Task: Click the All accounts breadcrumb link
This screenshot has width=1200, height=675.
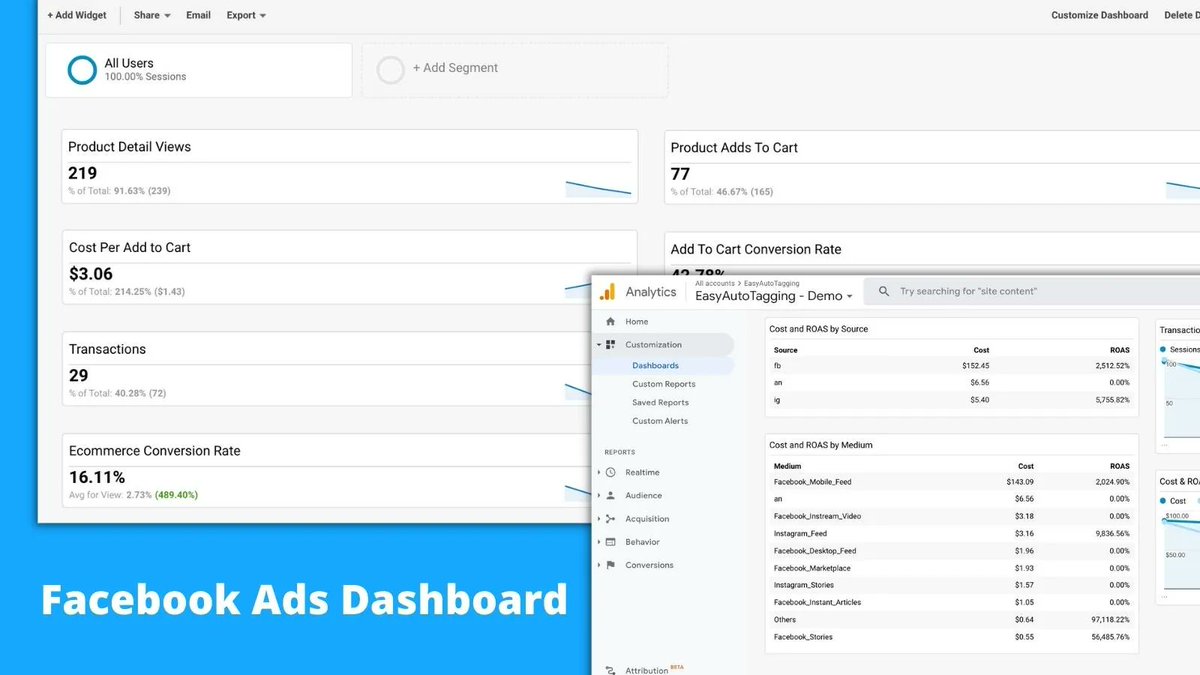Action: tap(713, 284)
